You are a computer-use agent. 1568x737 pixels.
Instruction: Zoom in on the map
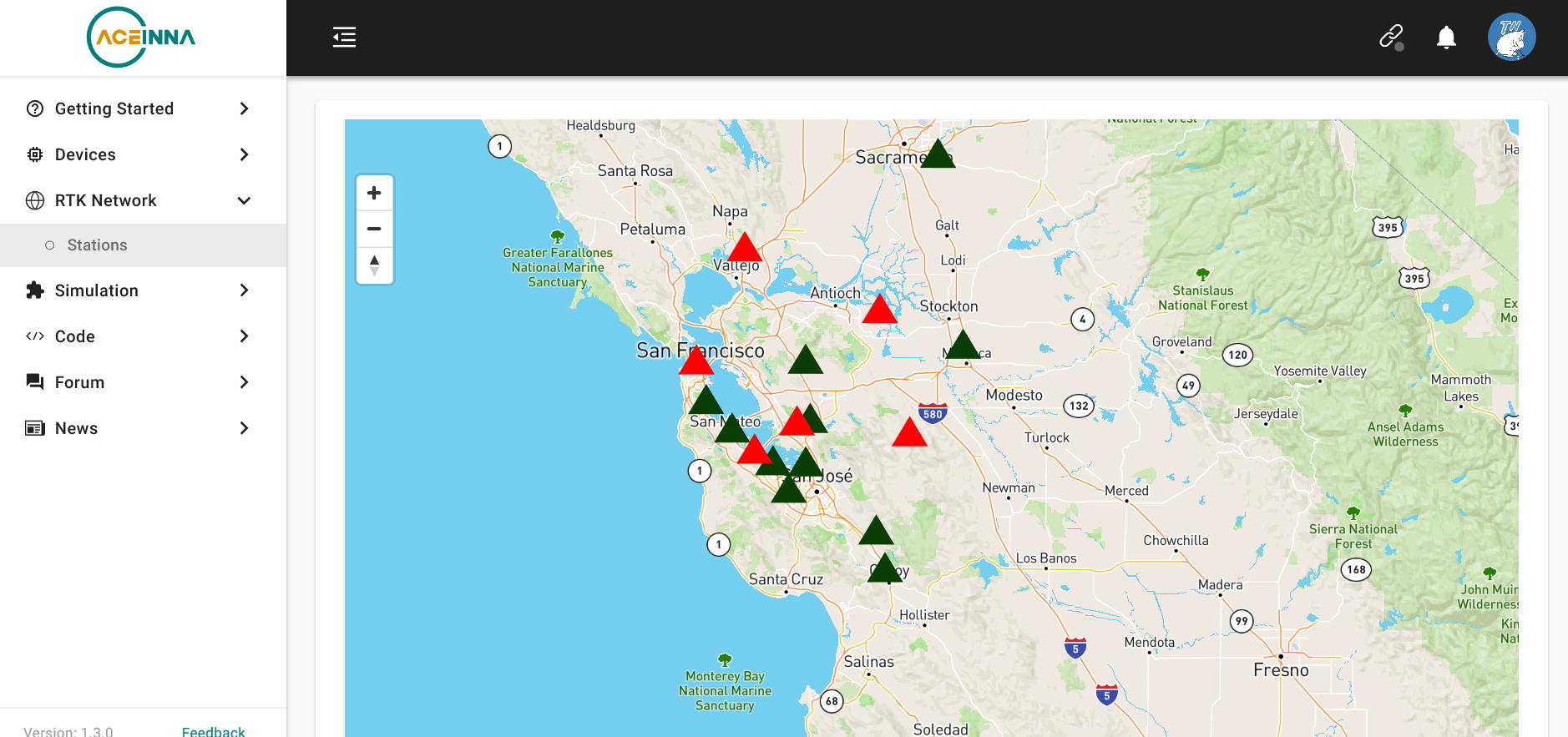(x=374, y=193)
